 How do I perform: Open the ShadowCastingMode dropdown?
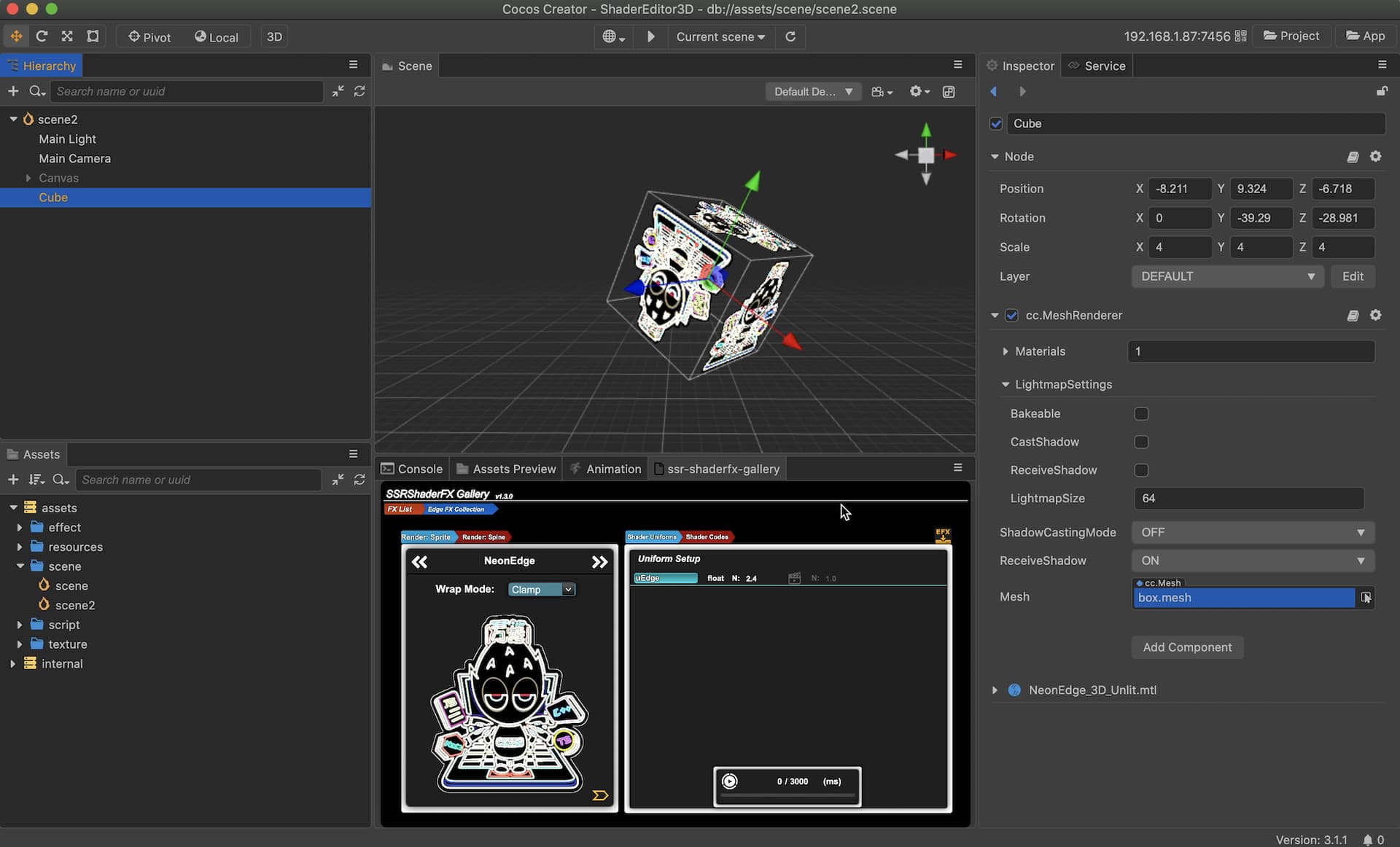pos(1252,532)
